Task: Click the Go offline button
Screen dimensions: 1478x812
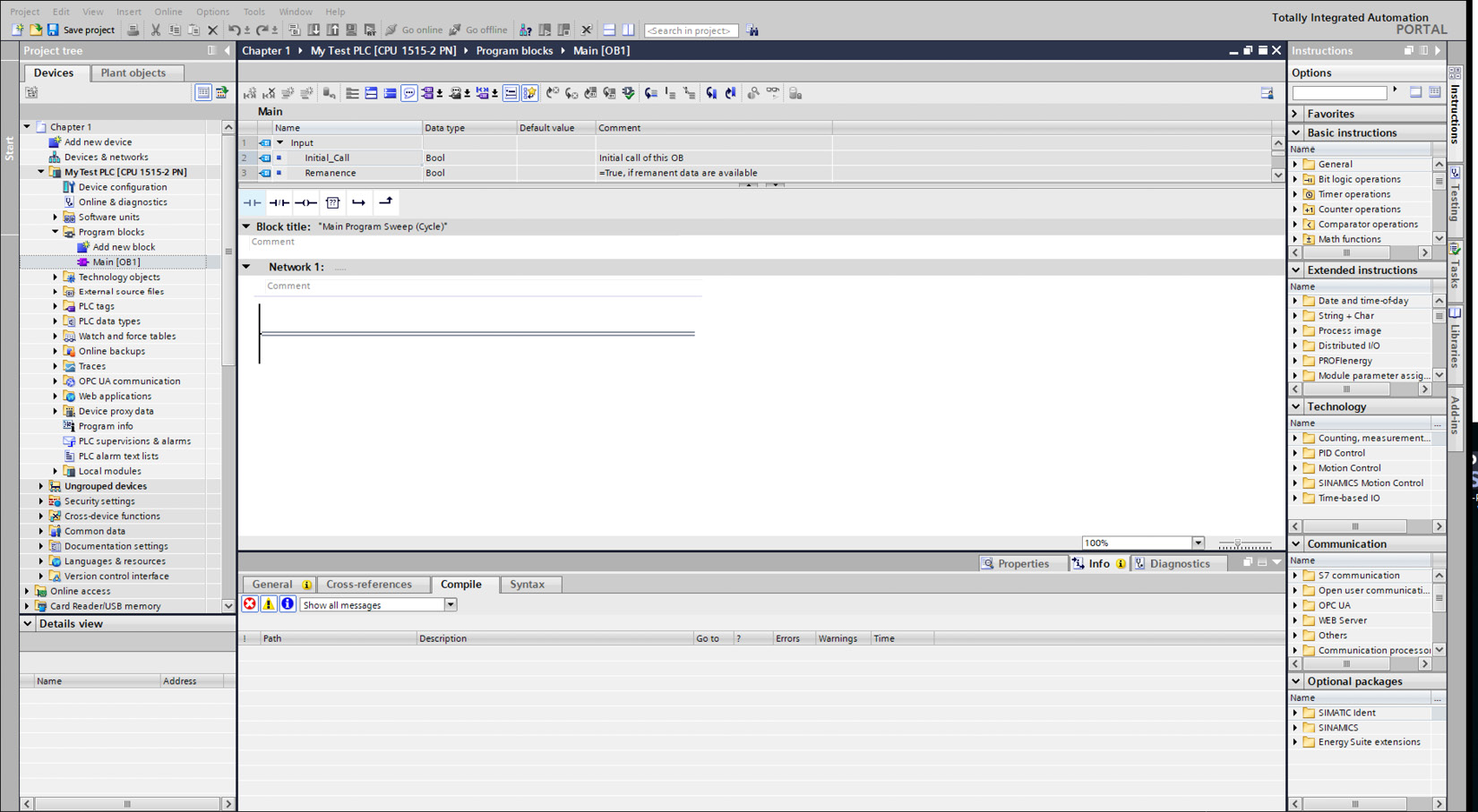Action: (478, 30)
